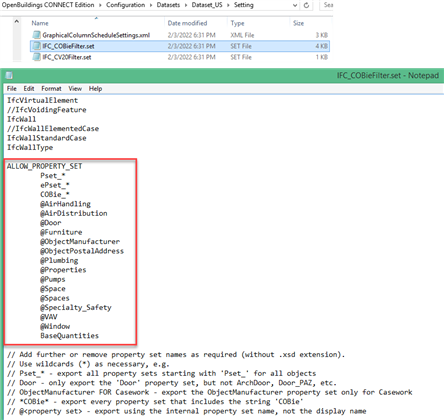Navigate to Configuration in breadcrumb path

pos(126,5)
